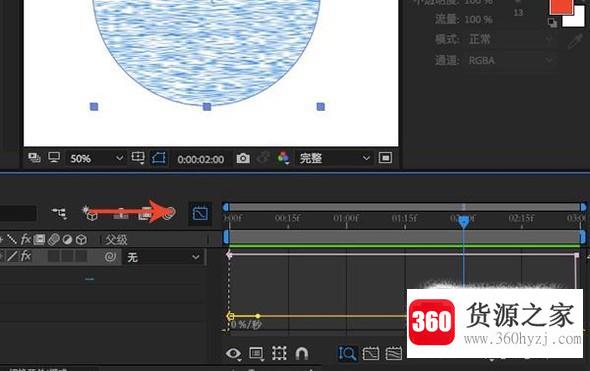
Task: Click the 02:15f ruler mark
Action: (x=521, y=218)
